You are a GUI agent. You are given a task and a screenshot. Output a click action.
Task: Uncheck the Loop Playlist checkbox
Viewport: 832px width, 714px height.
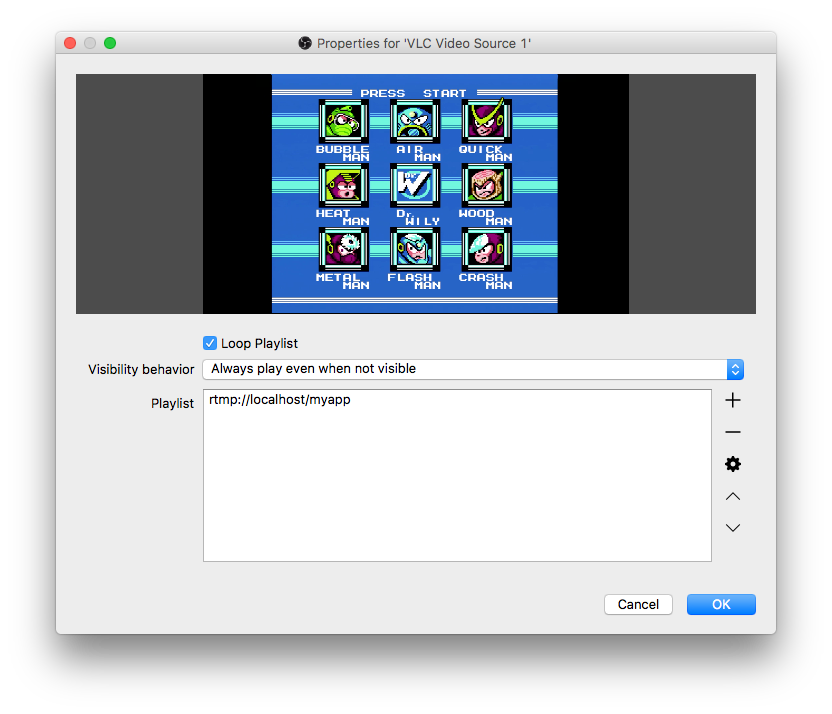(210, 343)
